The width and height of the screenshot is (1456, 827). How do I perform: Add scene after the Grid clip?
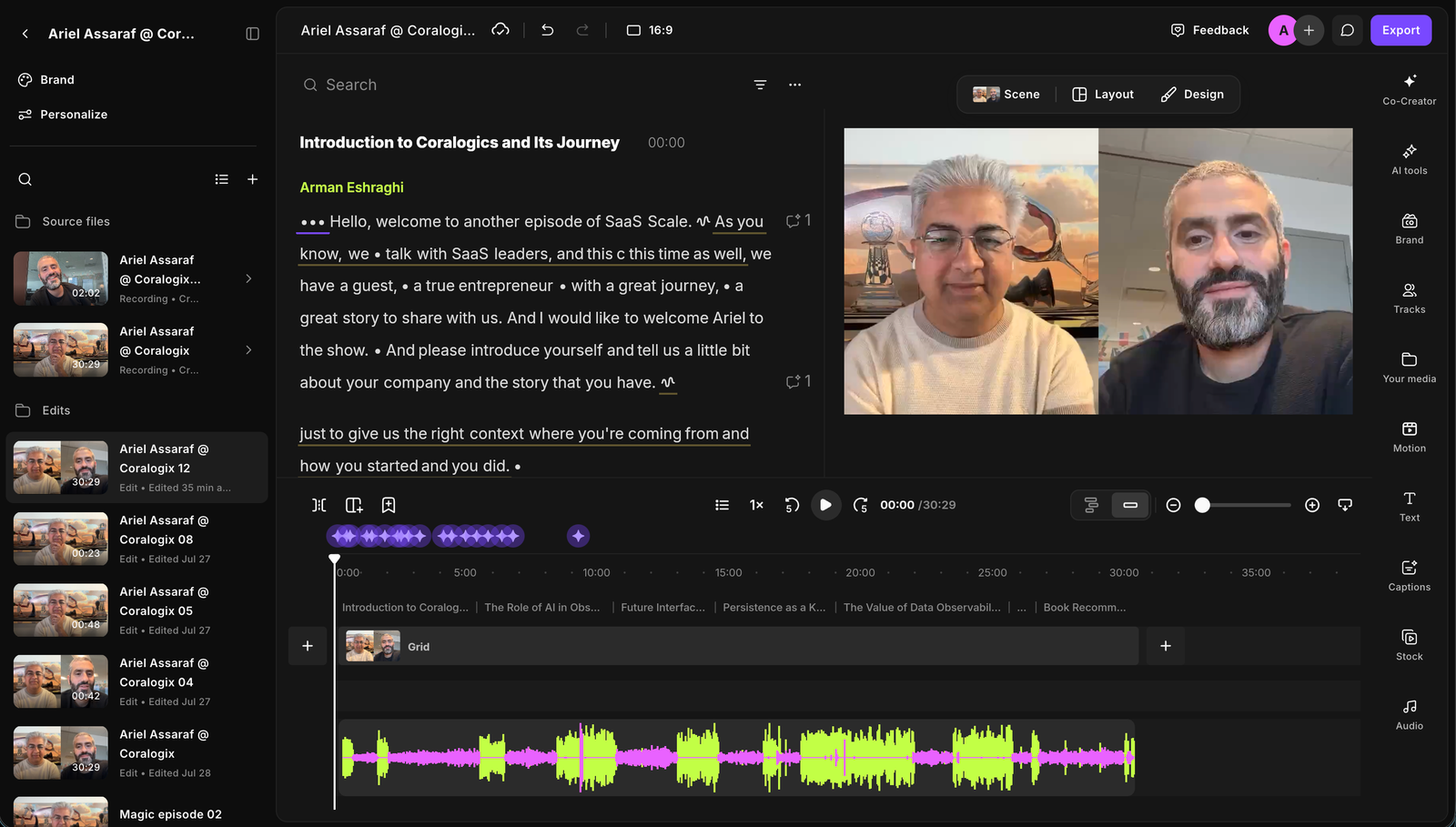(x=1166, y=646)
